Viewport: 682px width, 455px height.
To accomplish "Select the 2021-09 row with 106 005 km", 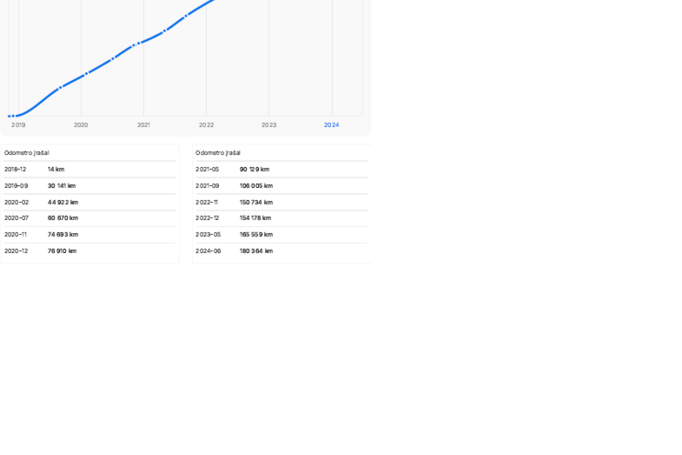I will [281, 185].
